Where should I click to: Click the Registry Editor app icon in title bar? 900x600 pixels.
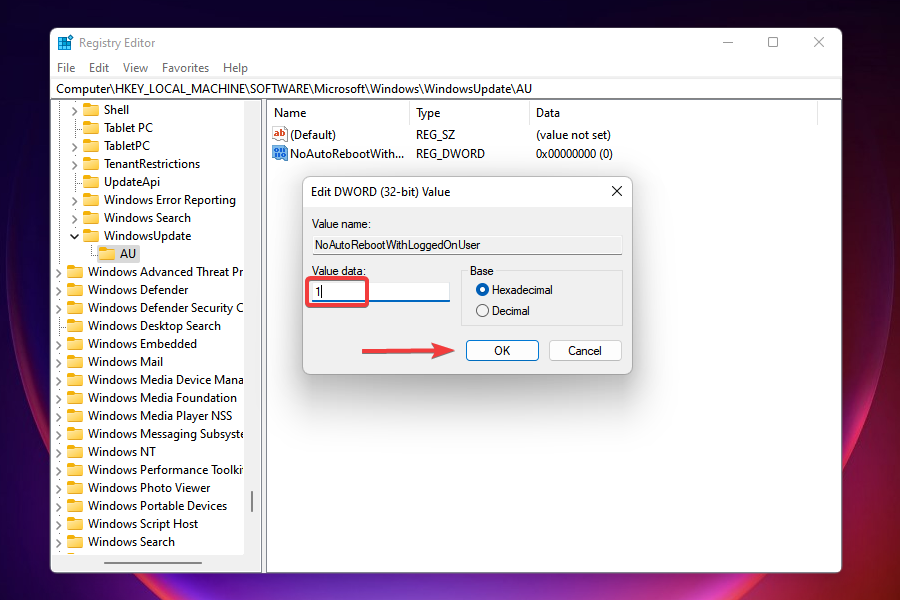tap(65, 42)
